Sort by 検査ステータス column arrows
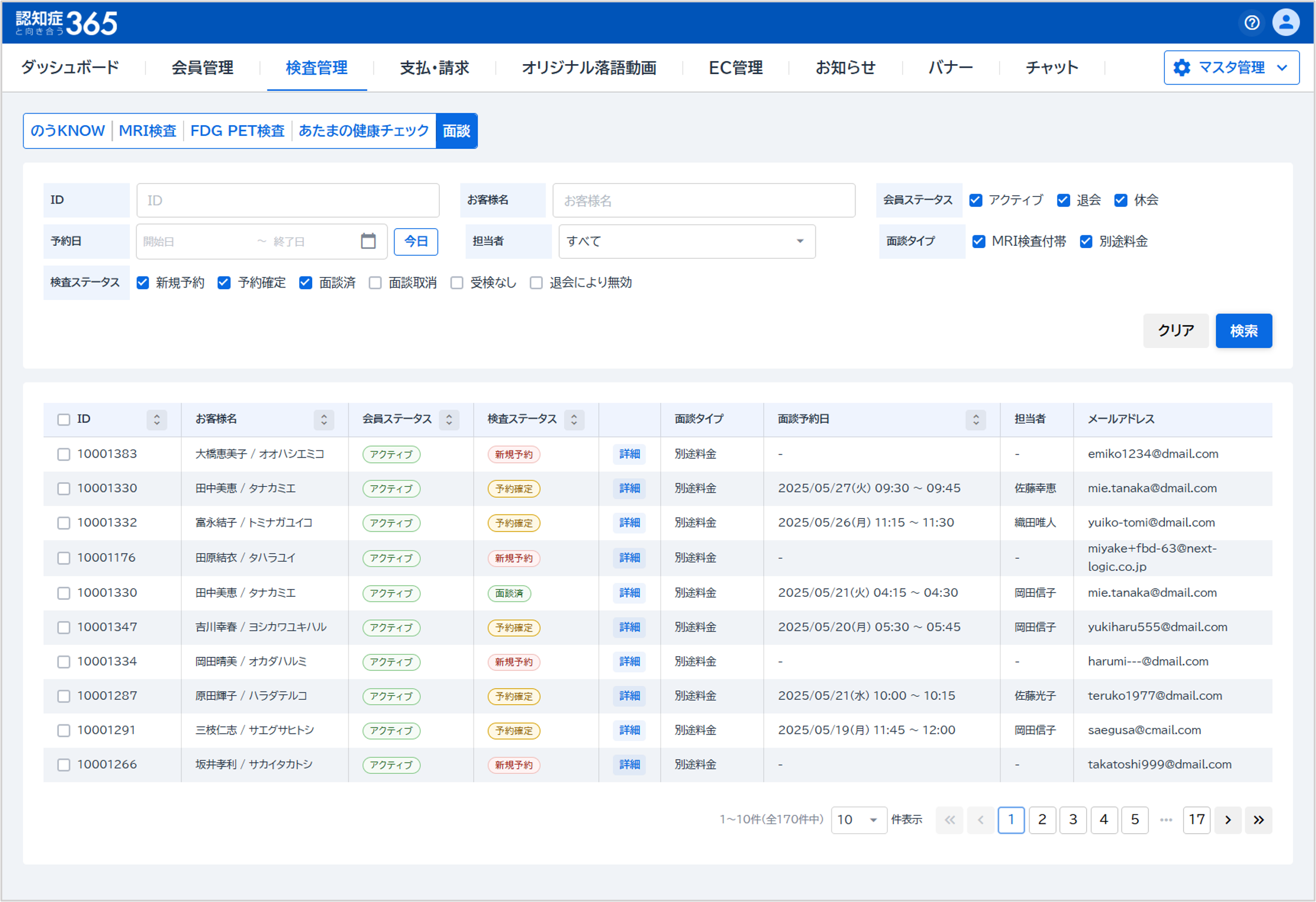Screen dimensions: 1316x902 [574, 419]
